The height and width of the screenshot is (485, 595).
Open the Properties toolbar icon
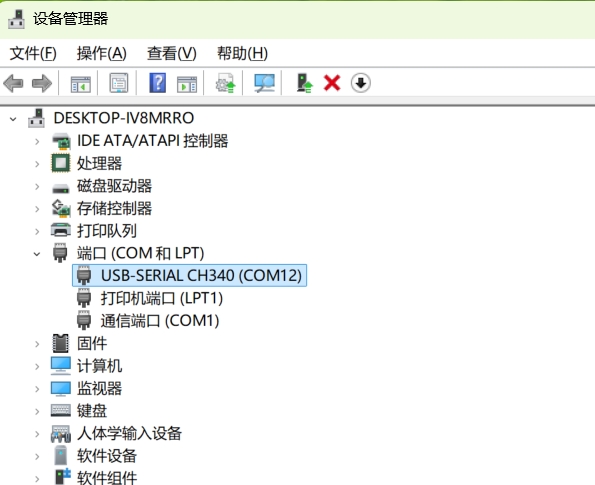pyautogui.click(x=119, y=83)
